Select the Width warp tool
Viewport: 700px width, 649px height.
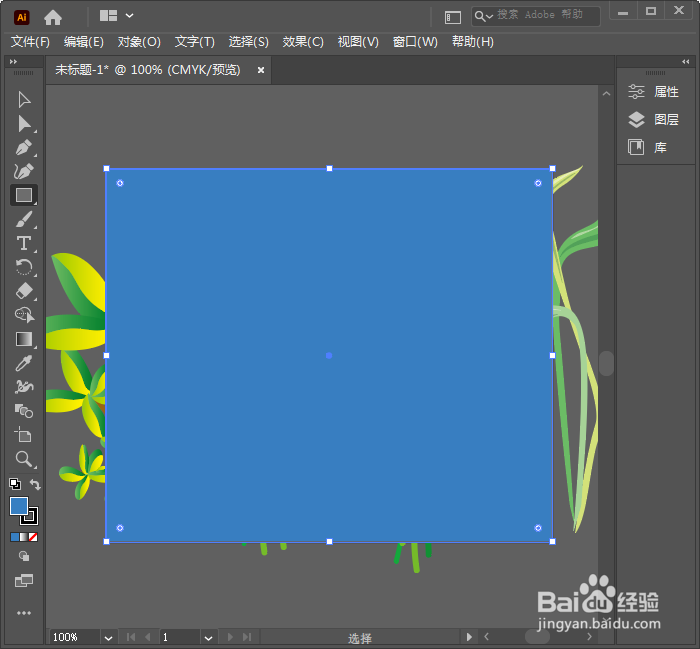(24, 387)
